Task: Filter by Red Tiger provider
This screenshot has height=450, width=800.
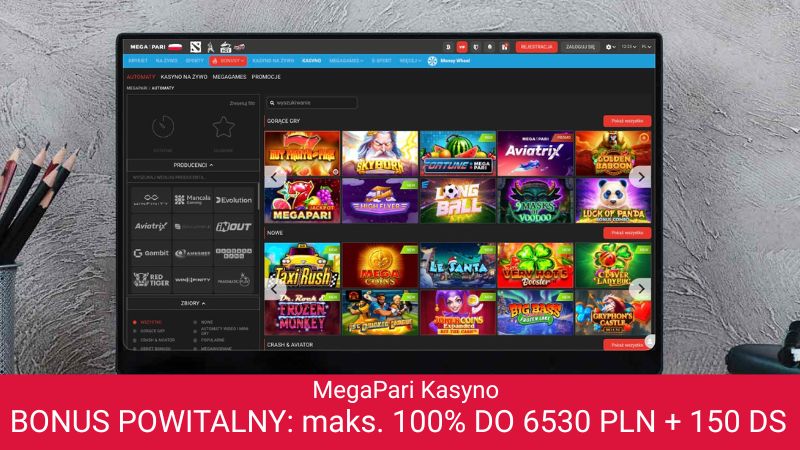Action: pyautogui.click(x=151, y=280)
